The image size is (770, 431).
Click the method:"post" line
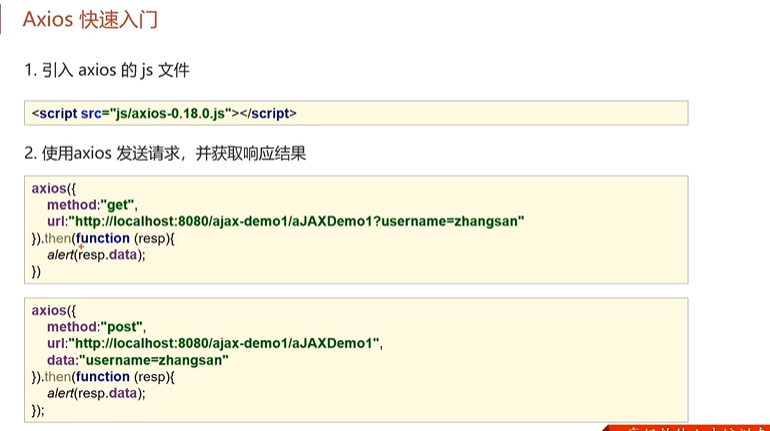point(96,327)
